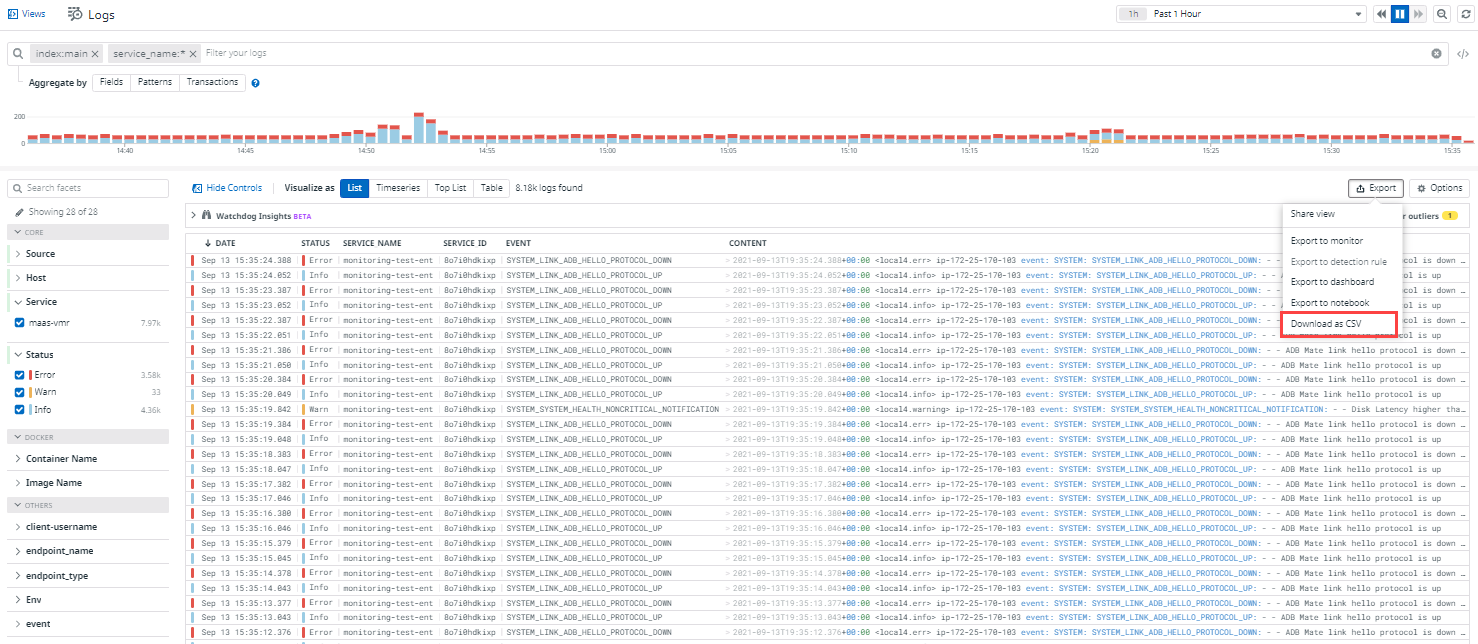Uncheck the maas-vmr service facet
This screenshot has height=644, width=1478.
[x=20, y=323]
